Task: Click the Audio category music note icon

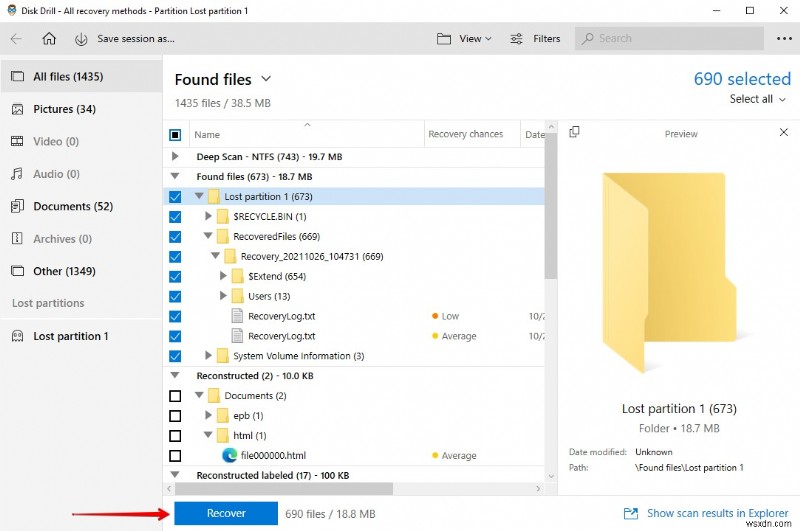Action: point(17,174)
